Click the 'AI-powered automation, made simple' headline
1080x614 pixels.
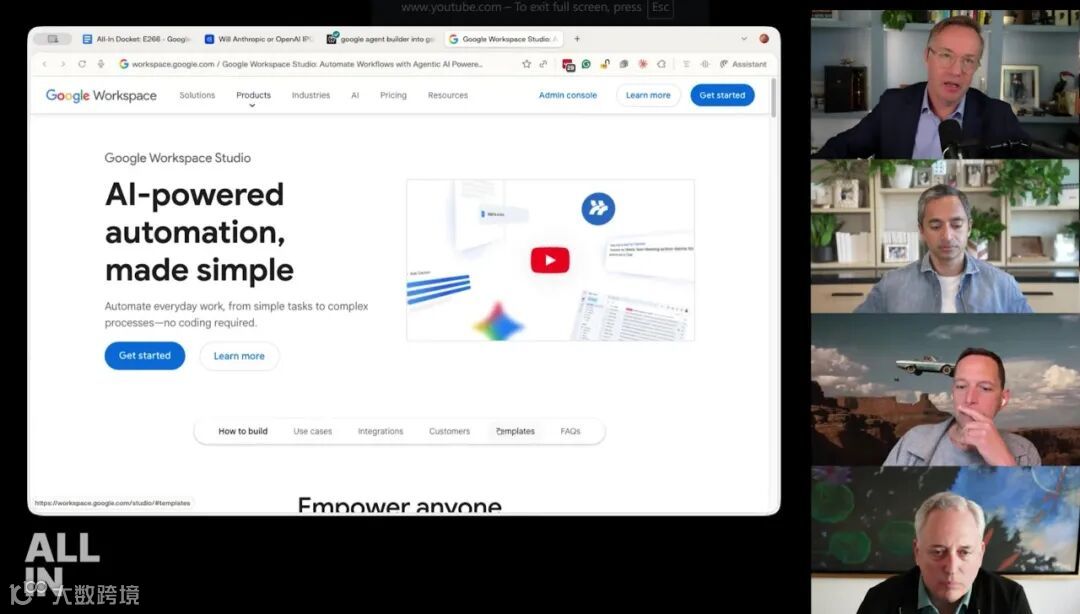[200, 232]
